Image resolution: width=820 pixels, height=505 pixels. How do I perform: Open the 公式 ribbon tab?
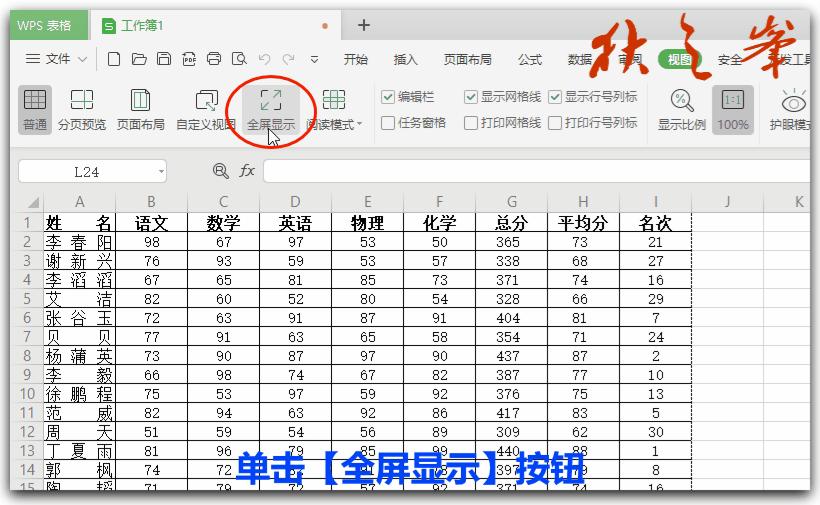click(x=530, y=60)
